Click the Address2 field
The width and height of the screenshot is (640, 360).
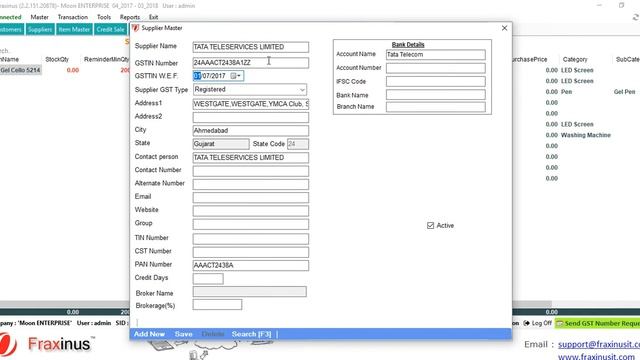click(x=251, y=118)
